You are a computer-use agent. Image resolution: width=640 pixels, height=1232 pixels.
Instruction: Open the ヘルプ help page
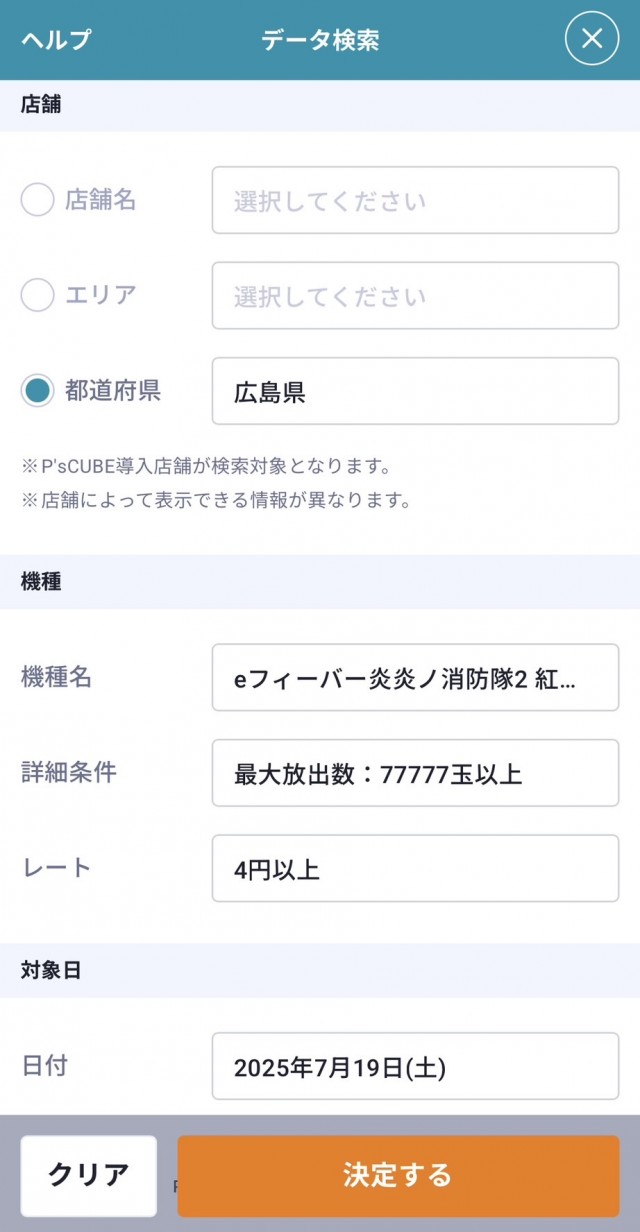[x=50, y=39]
